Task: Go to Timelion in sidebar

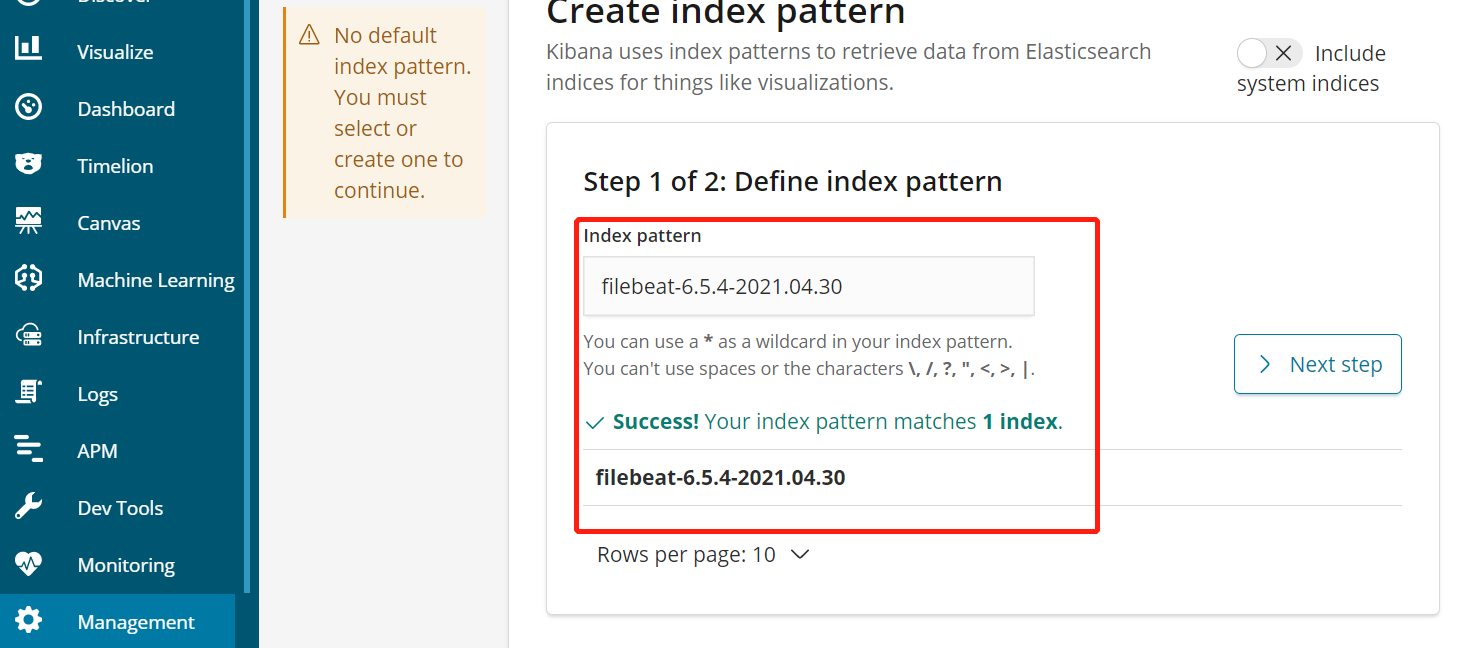Action: point(115,166)
